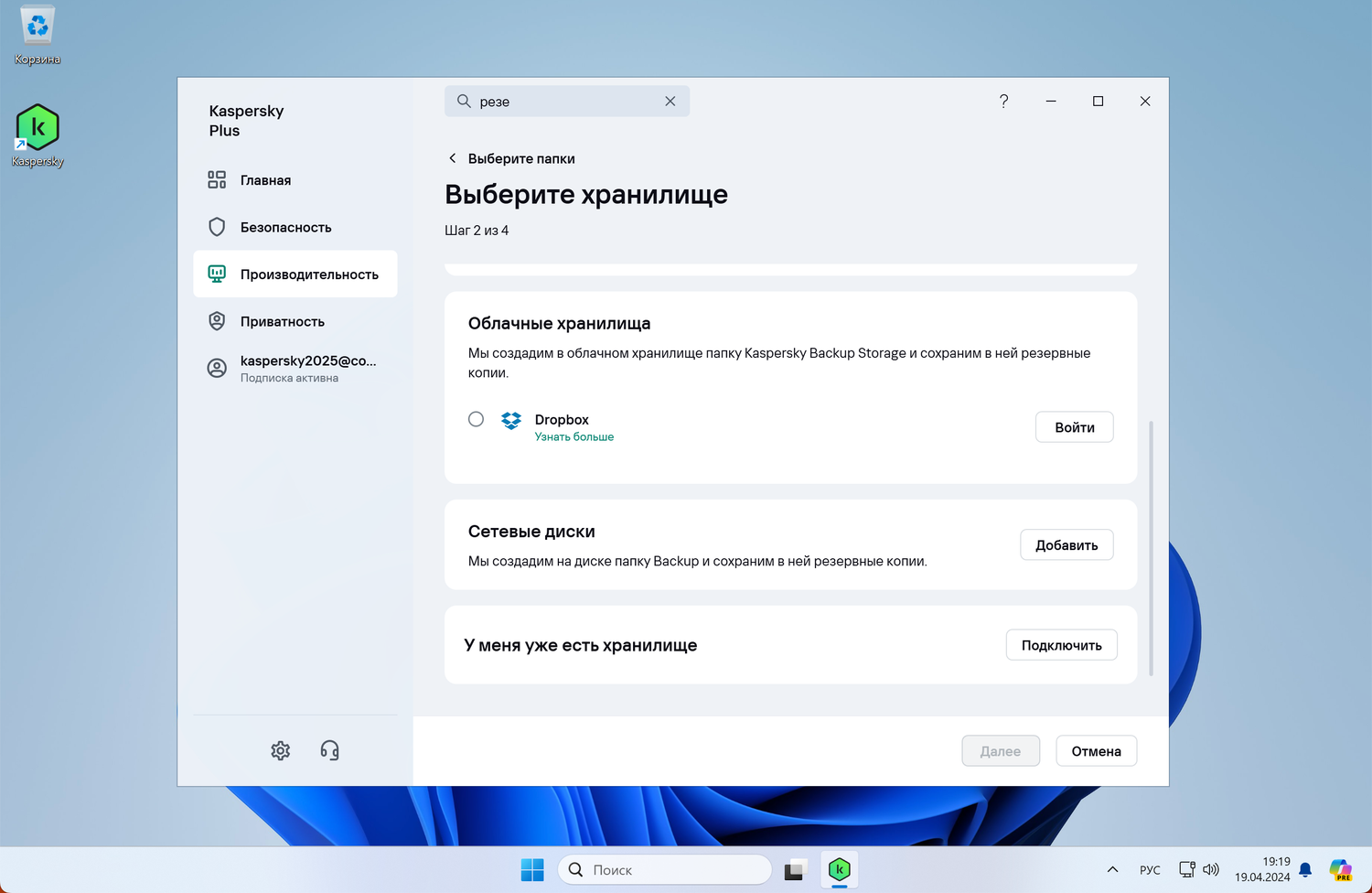Click the Шаг 2 из 4 step text
This screenshot has height=893, width=1372.
477,231
